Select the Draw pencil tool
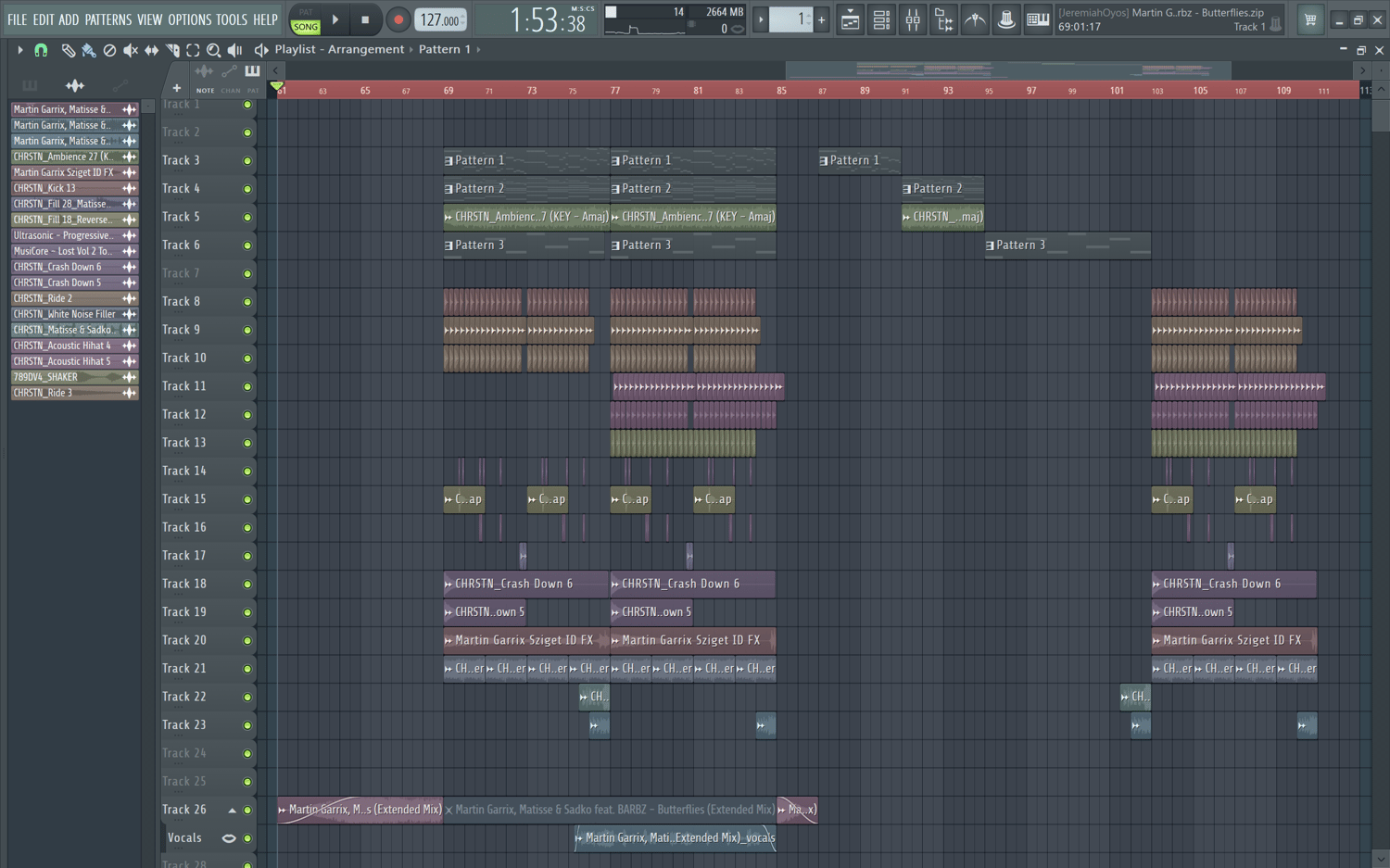1390x868 pixels. (x=69, y=50)
